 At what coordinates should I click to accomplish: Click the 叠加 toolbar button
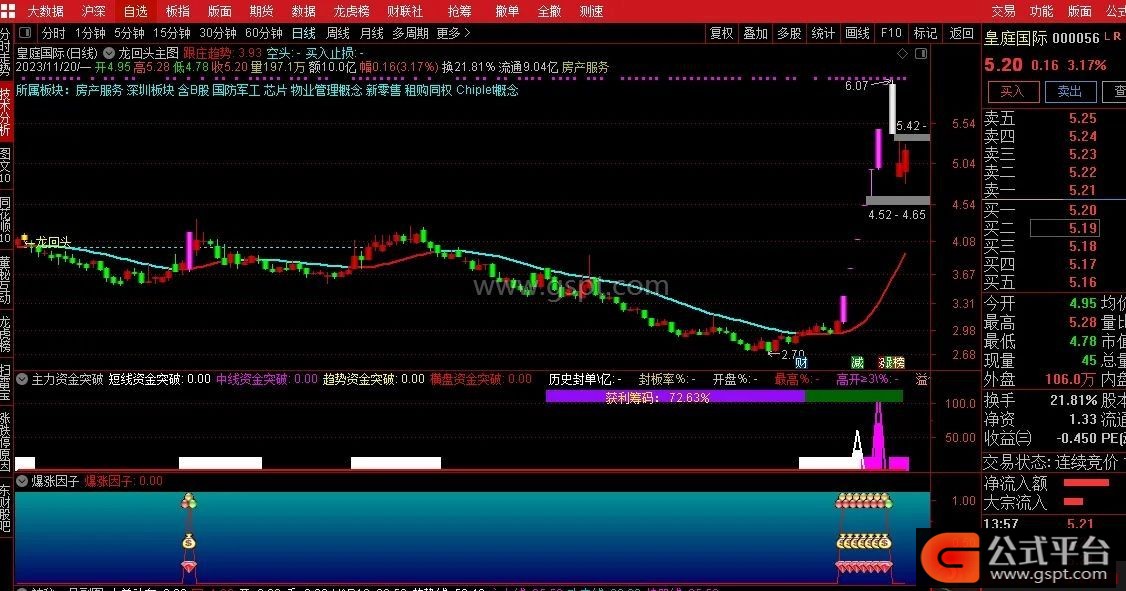click(755, 33)
